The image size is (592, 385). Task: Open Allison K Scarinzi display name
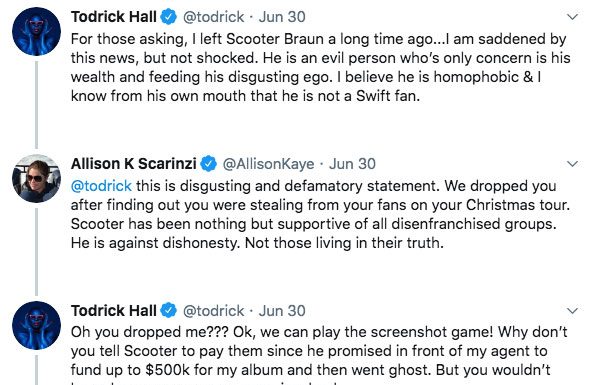pos(134,164)
